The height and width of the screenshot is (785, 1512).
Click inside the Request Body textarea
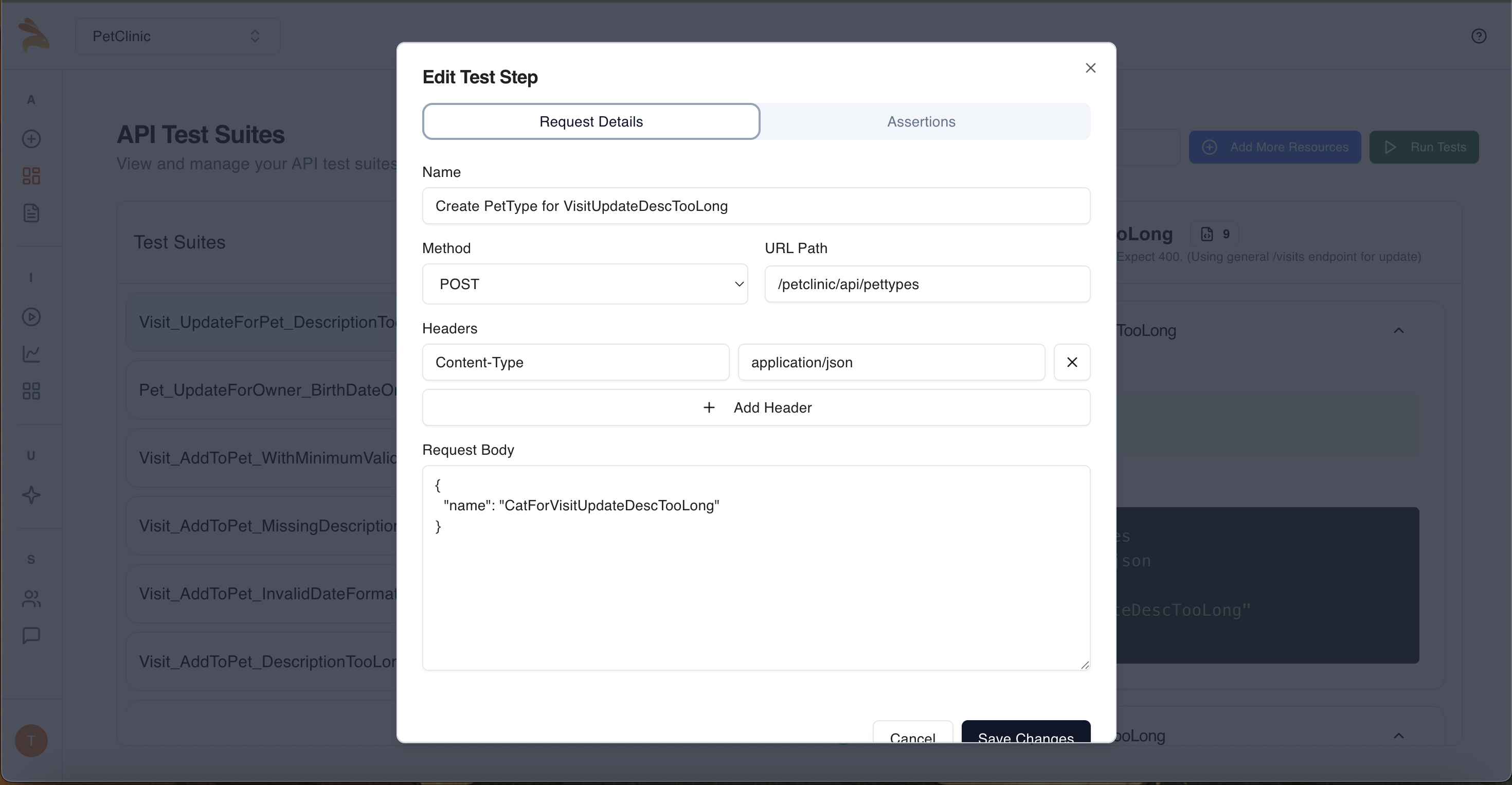coord(756,568)
